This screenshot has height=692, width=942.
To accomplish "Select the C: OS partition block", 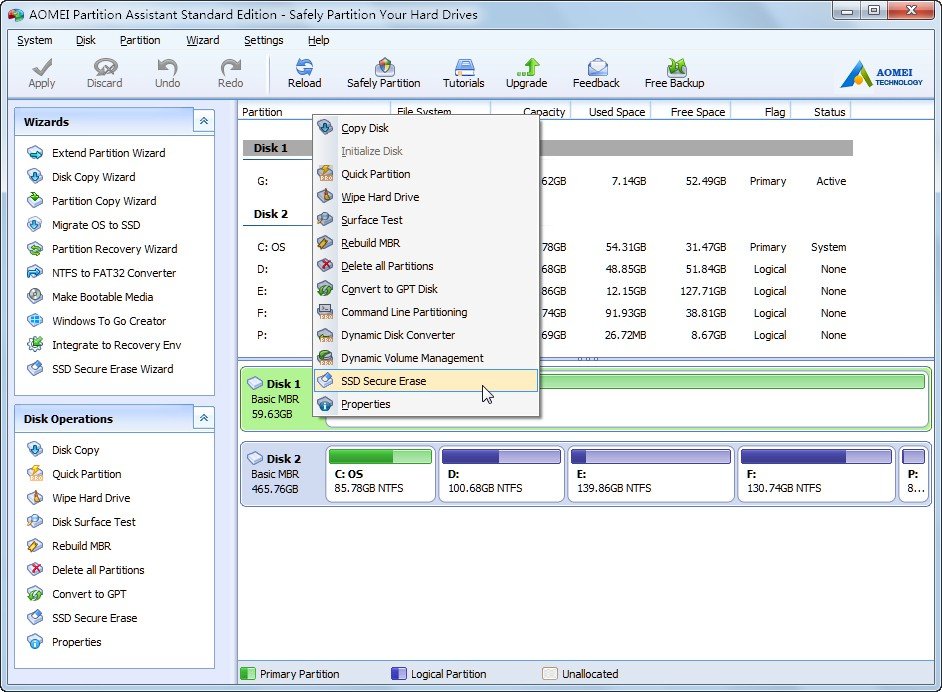I will pos(380,474).
